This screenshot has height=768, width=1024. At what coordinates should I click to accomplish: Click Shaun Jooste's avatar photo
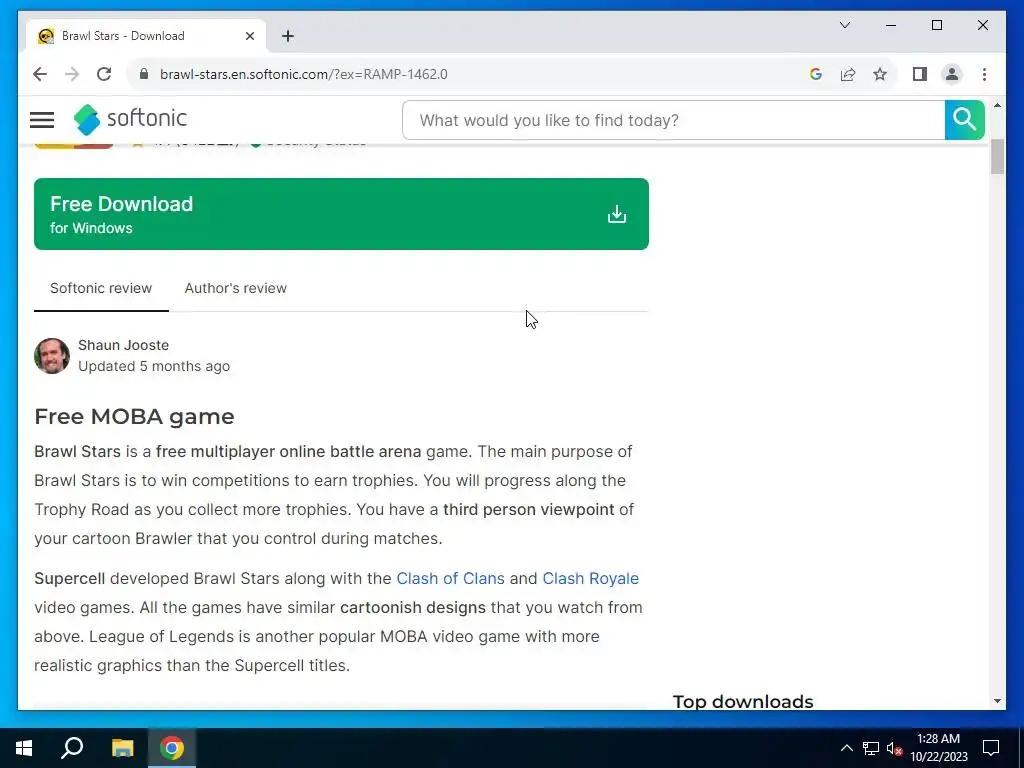pos(52,356)
